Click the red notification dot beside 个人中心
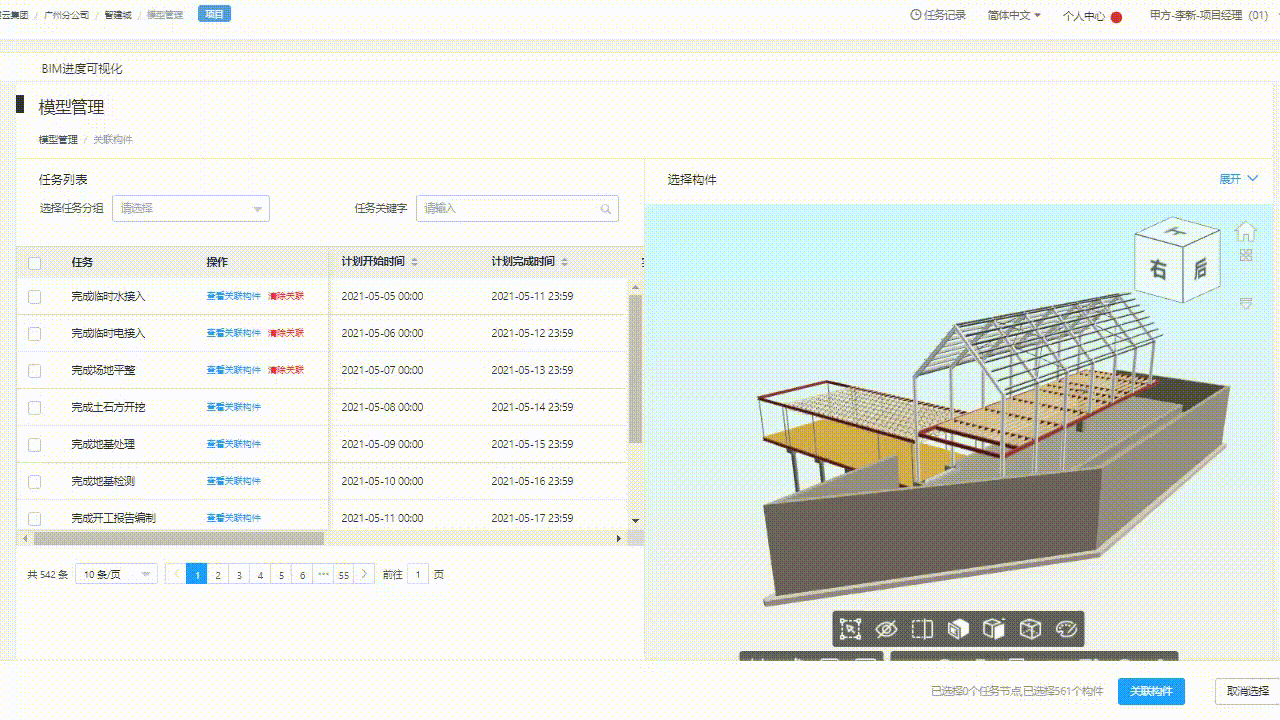 [x=1116, y=17]
